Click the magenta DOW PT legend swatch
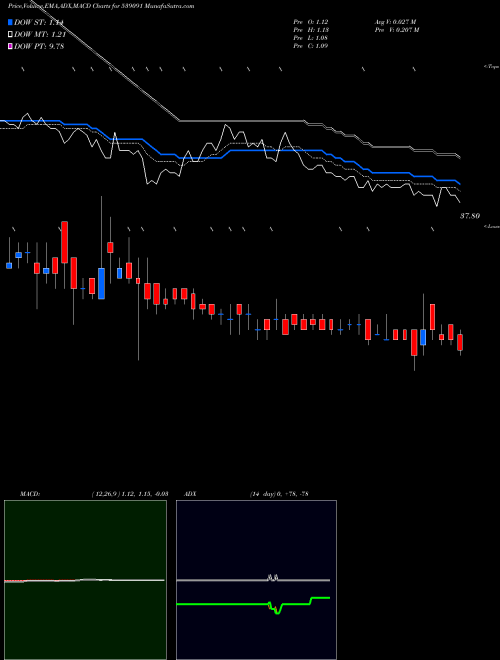This screenshot has height=660, width=500. 10,46
